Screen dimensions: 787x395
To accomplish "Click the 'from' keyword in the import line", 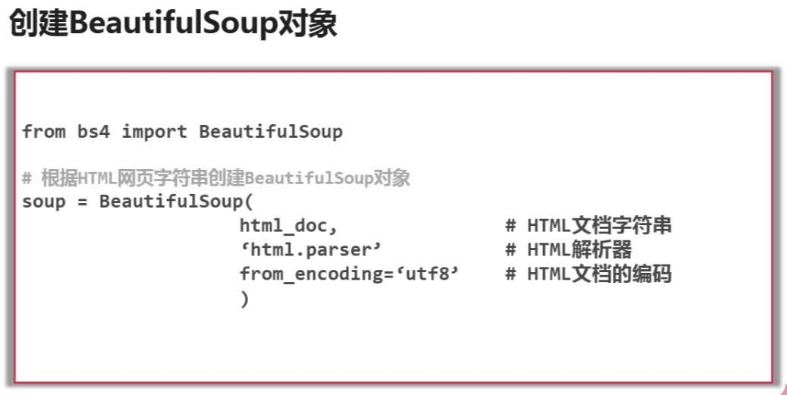I will tap(44, 132).
